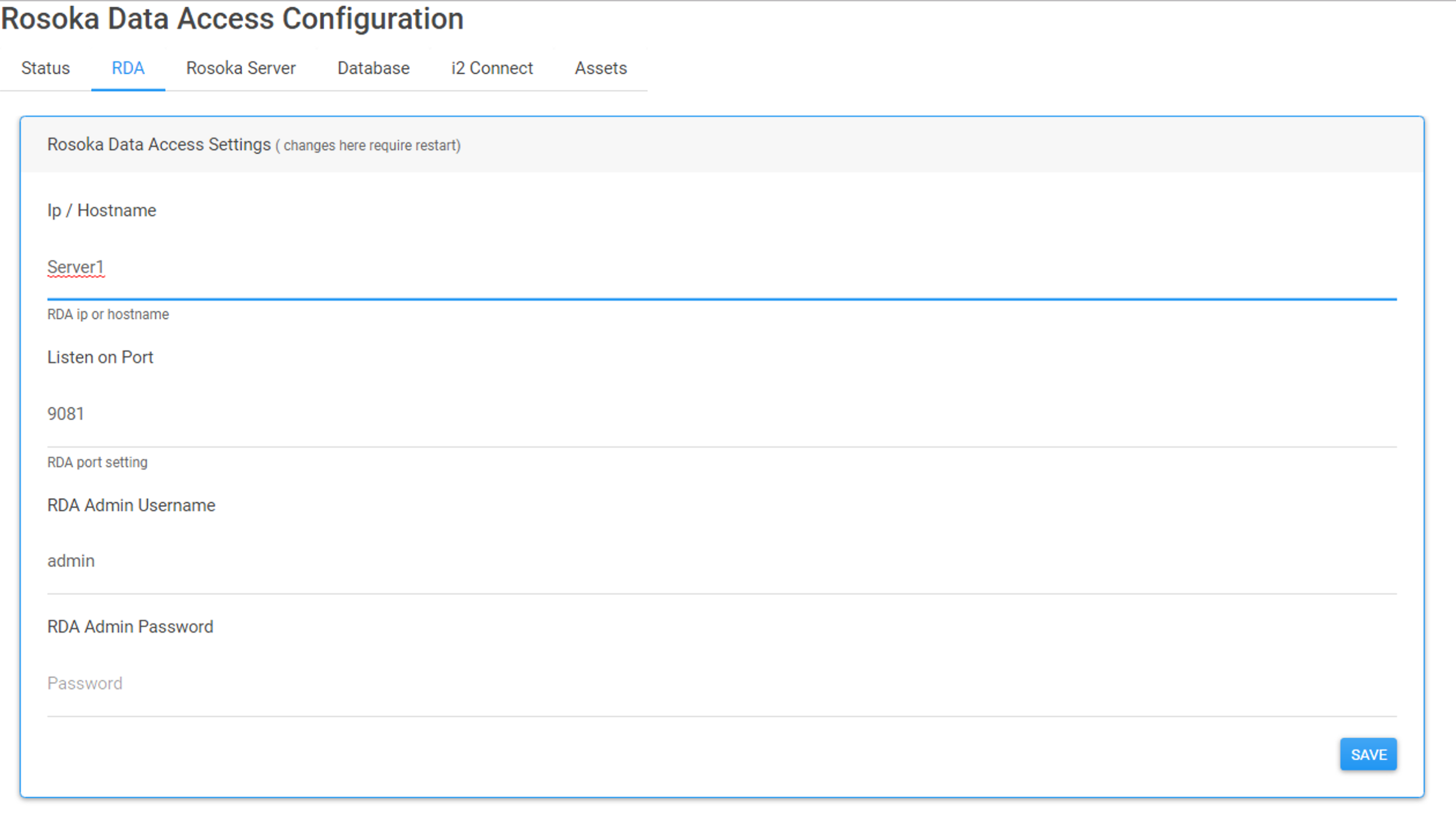
Task: Click the Ip / Hostname field containing Server1
Action: [x=721, y=268]
